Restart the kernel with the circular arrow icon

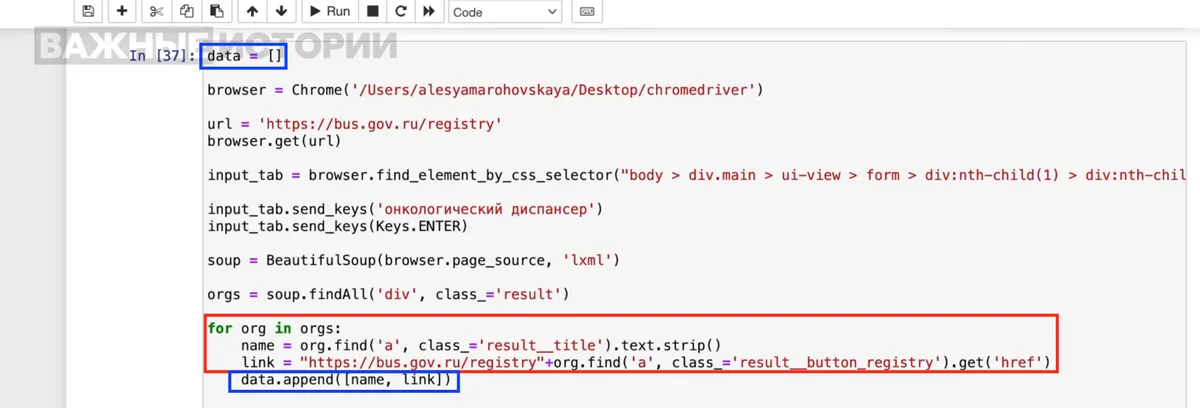coord(401,11)
